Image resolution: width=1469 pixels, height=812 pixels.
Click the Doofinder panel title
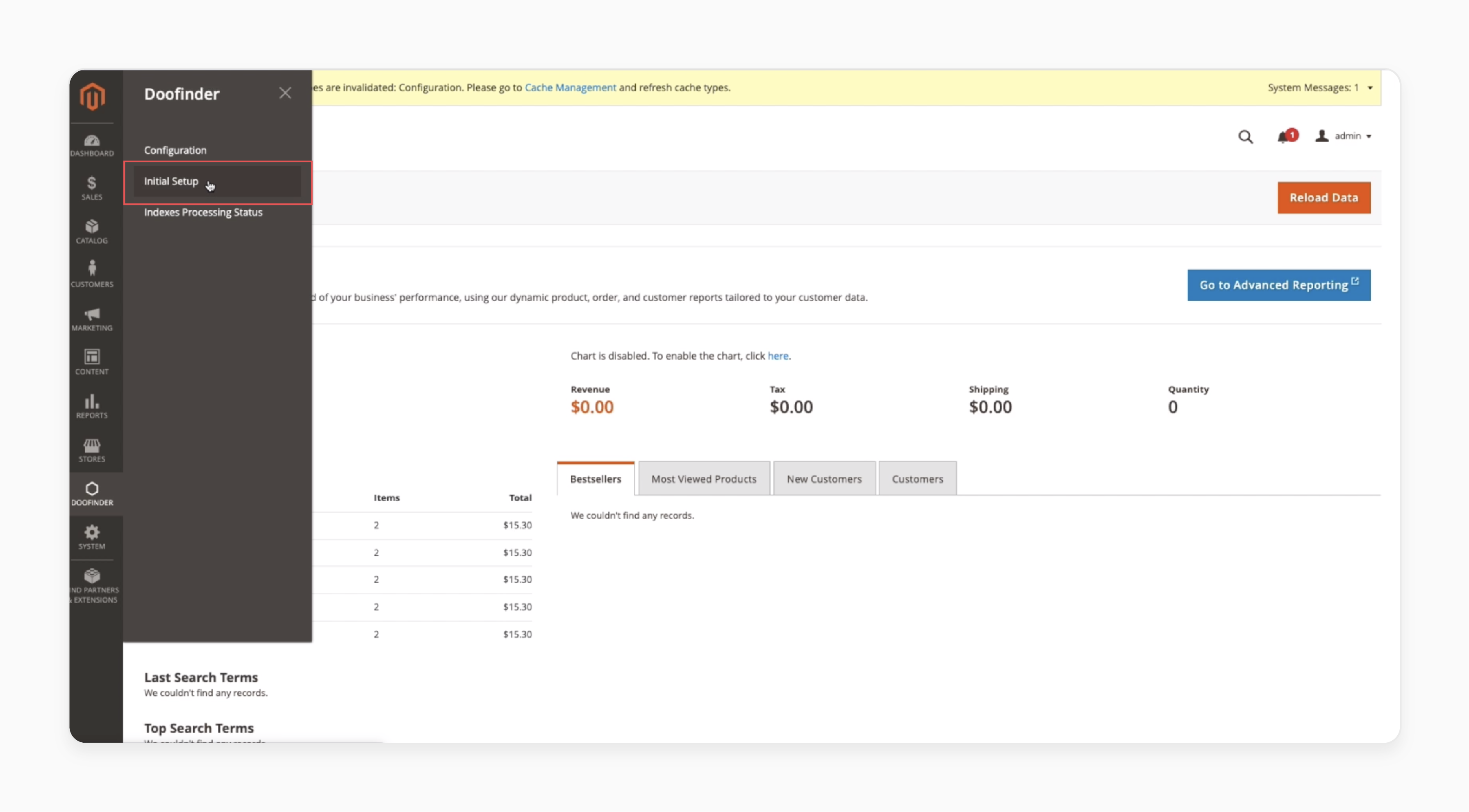181,94
